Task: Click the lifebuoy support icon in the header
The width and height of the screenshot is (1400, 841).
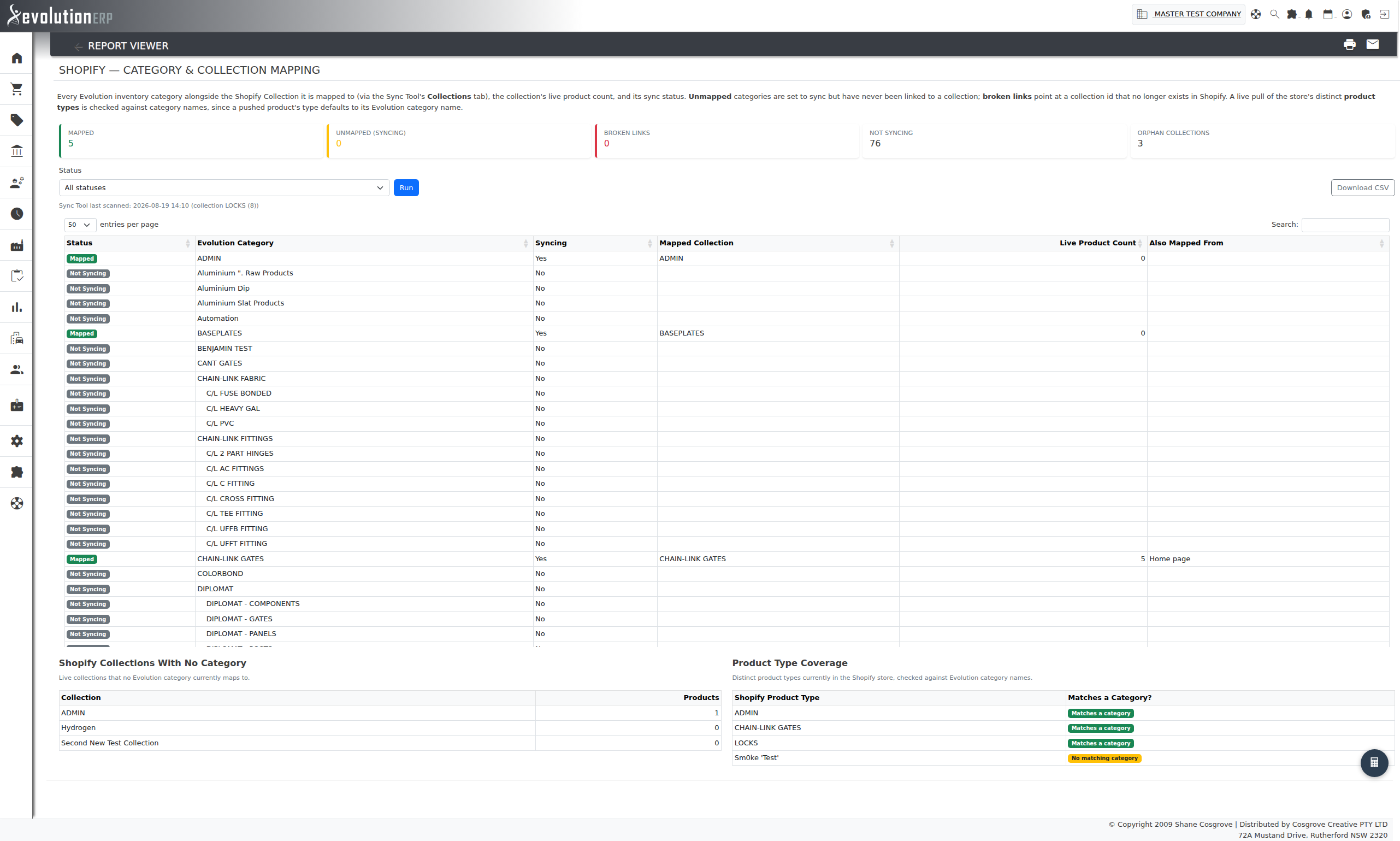Action: click(1256, 14)
